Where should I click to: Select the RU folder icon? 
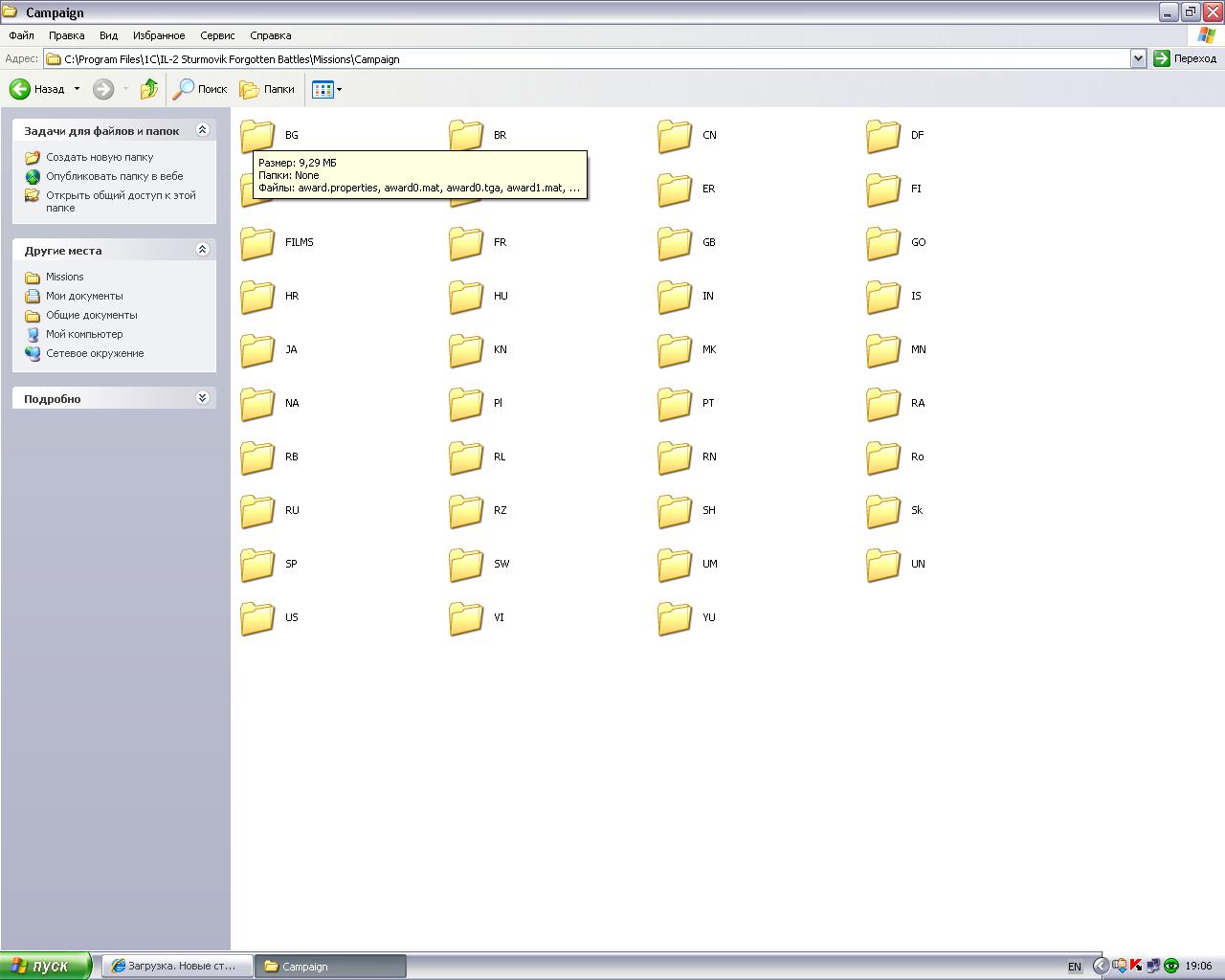pyautogui.click(x=257, y=511)
